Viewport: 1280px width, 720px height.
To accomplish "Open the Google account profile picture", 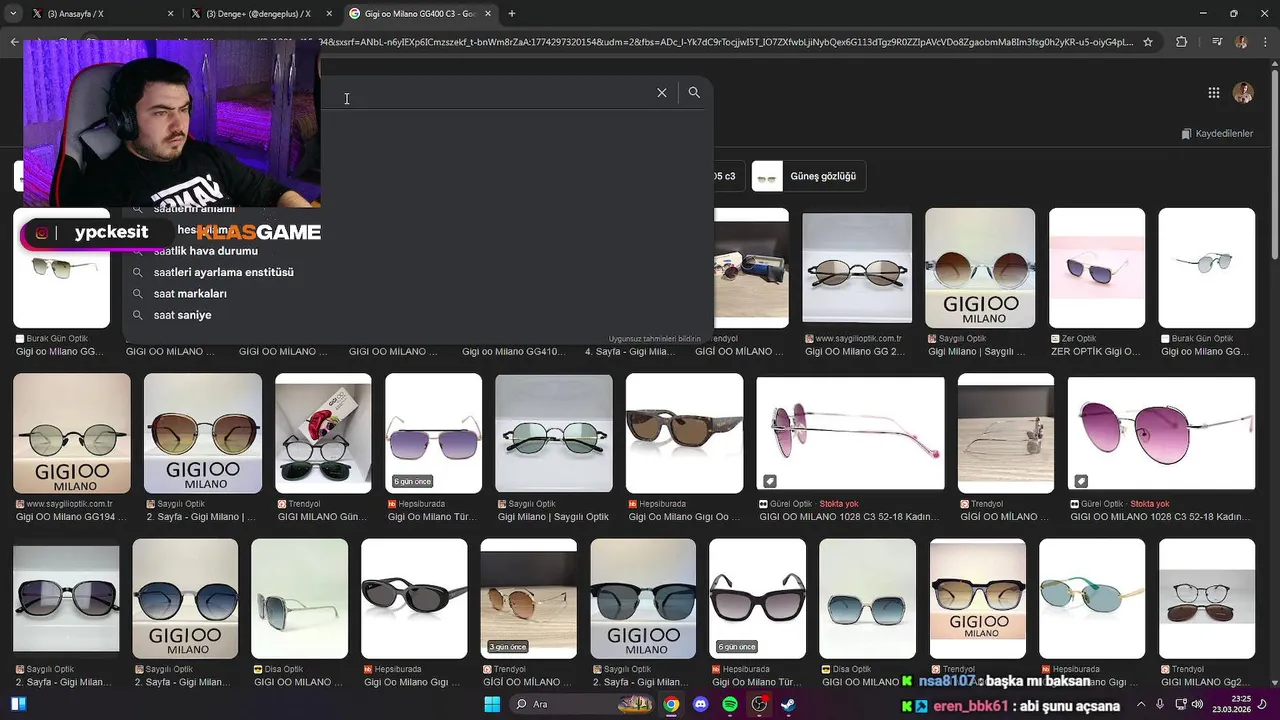I will 1243,93.
